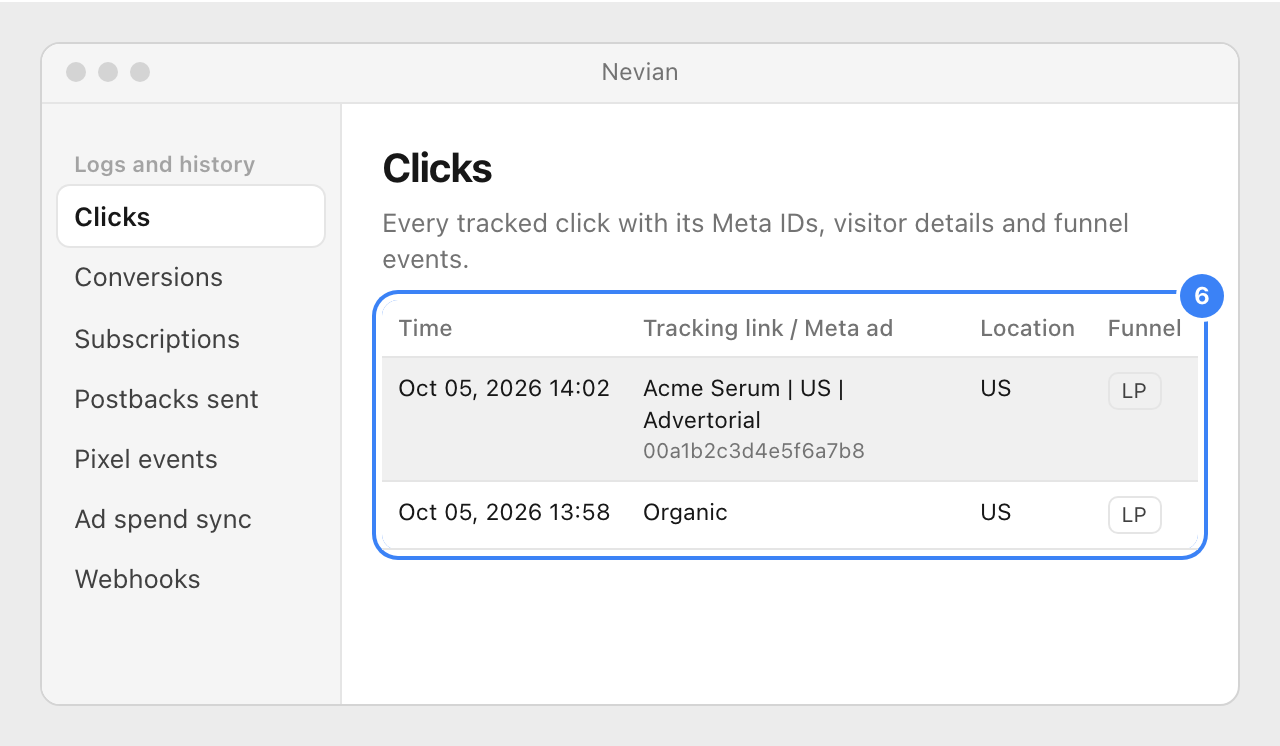Viewport: 1280px width, 746px height.
Task: Open the Conversions log
Action: coord(149,277)
